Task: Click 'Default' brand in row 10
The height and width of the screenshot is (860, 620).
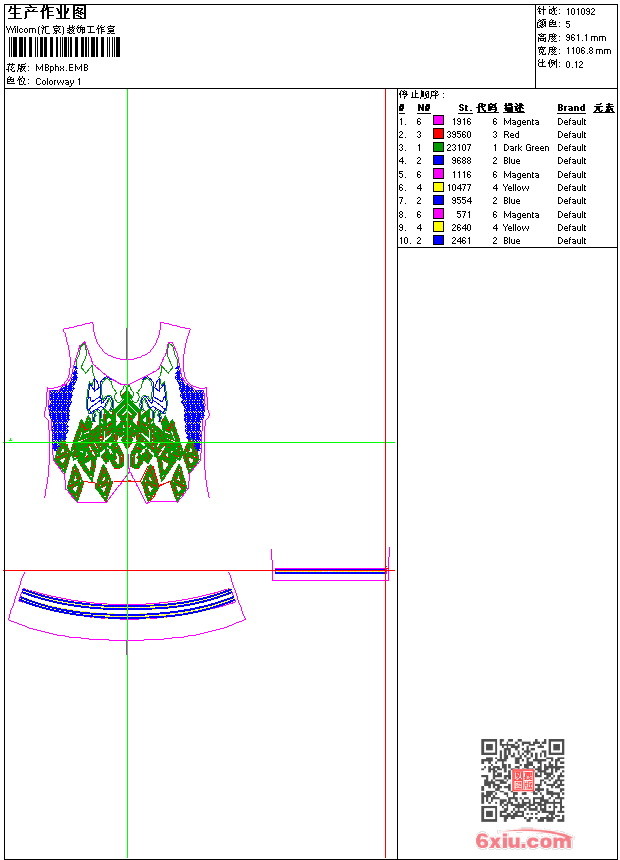Action: coord(572,241)
